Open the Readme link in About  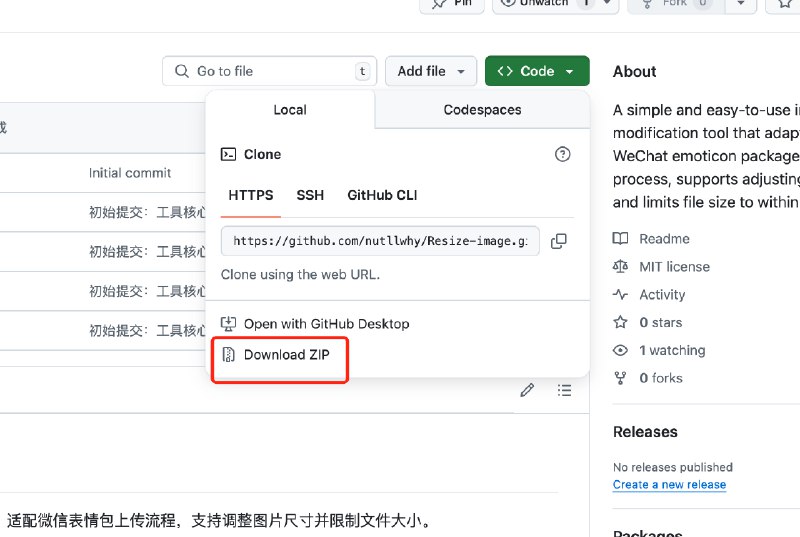[x=664, y=239]
